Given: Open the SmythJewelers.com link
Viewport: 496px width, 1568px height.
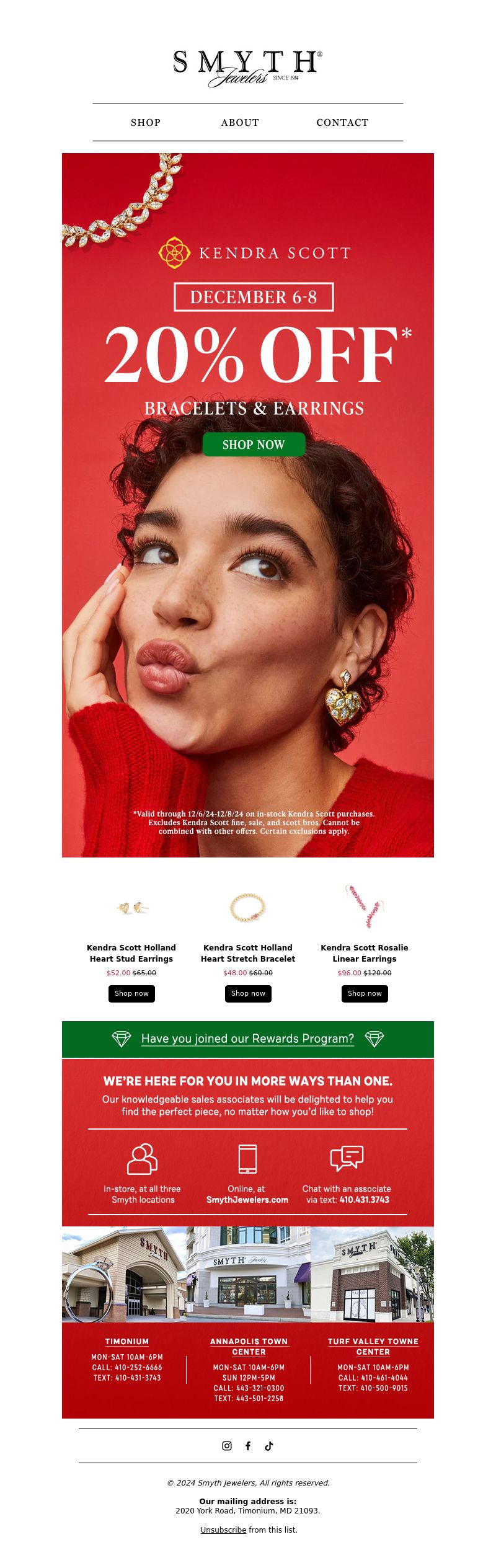Looking at the screenshot, I should click(x=247, y=1200).
